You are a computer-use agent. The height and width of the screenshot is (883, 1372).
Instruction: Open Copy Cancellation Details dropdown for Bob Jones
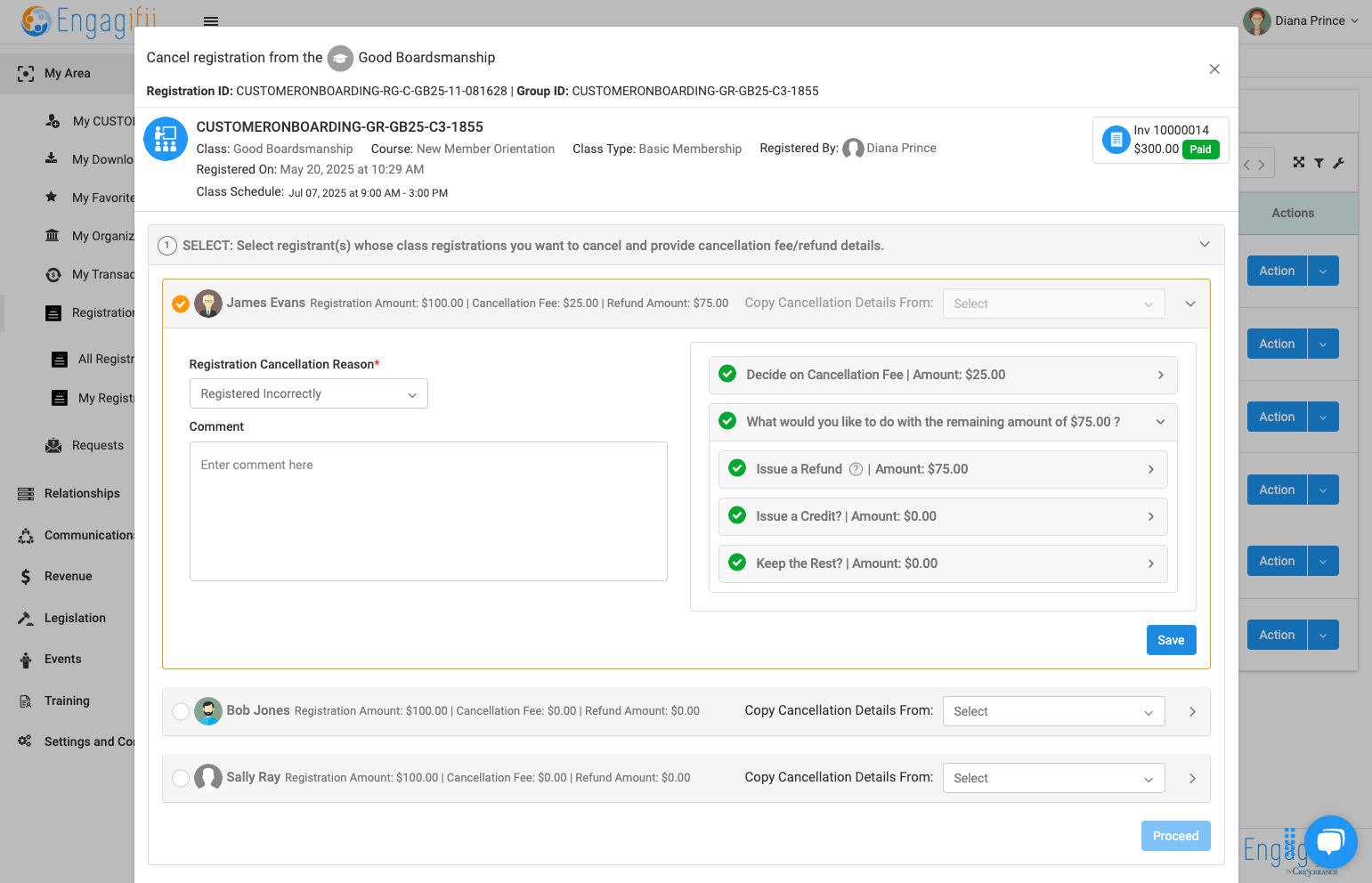tap(1053, 711)
